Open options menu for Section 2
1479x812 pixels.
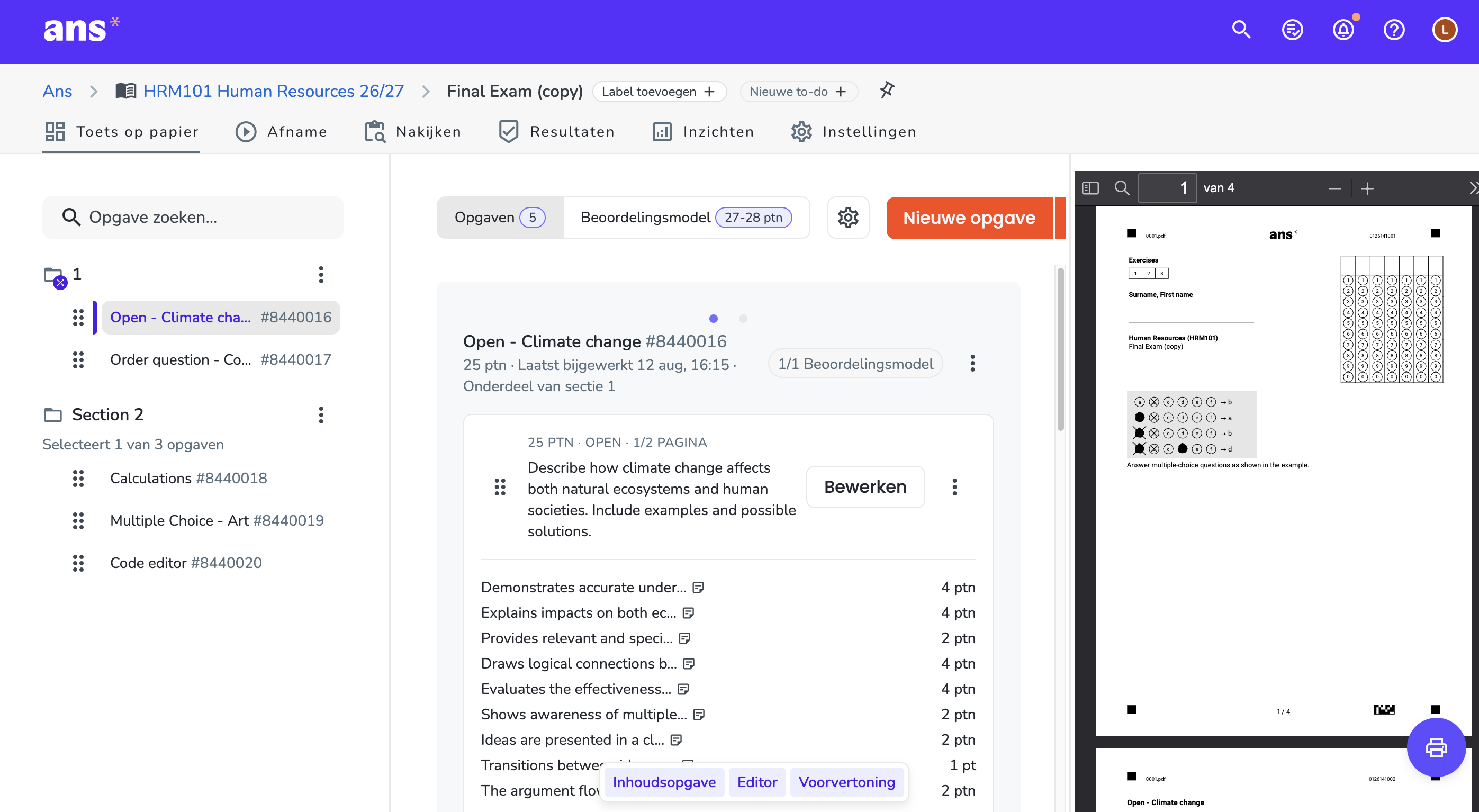click(x=321, y=414)
